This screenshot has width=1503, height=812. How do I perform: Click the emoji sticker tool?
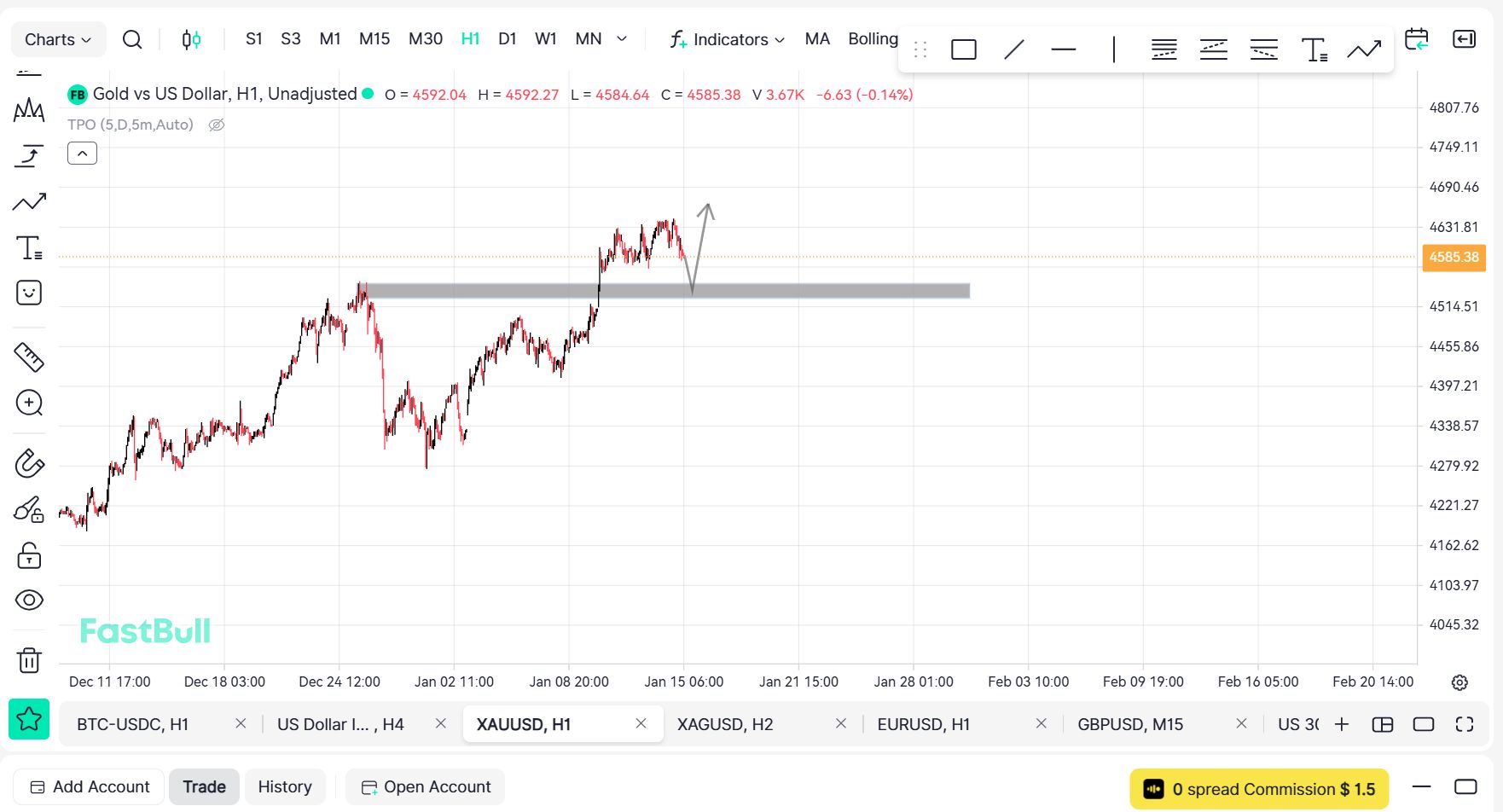pos(29,293)
